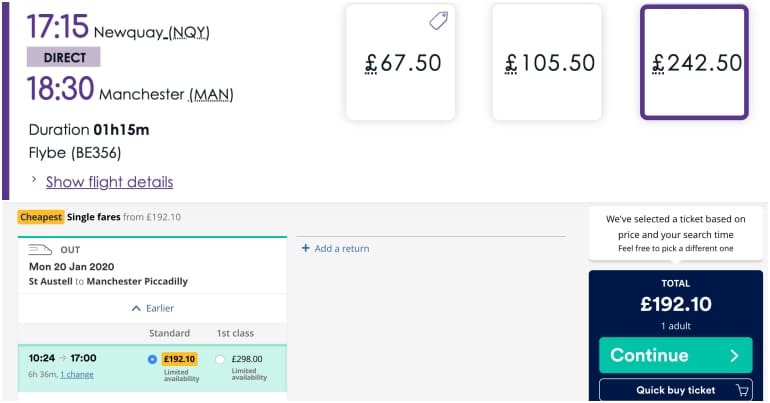Choose the £67.50 flight fare card
Image resolution: width=770 pixels, height=403 pixels.
[400, 62]
